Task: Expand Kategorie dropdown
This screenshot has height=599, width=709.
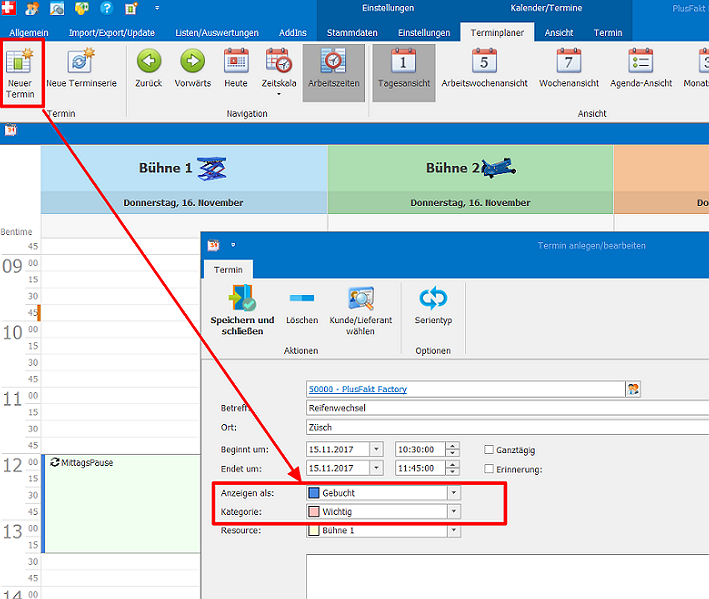Action: (454, 512)
